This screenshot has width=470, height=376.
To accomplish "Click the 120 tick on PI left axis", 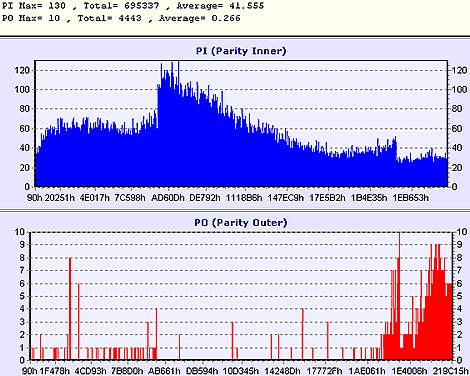I will click(x=22, y=70).
